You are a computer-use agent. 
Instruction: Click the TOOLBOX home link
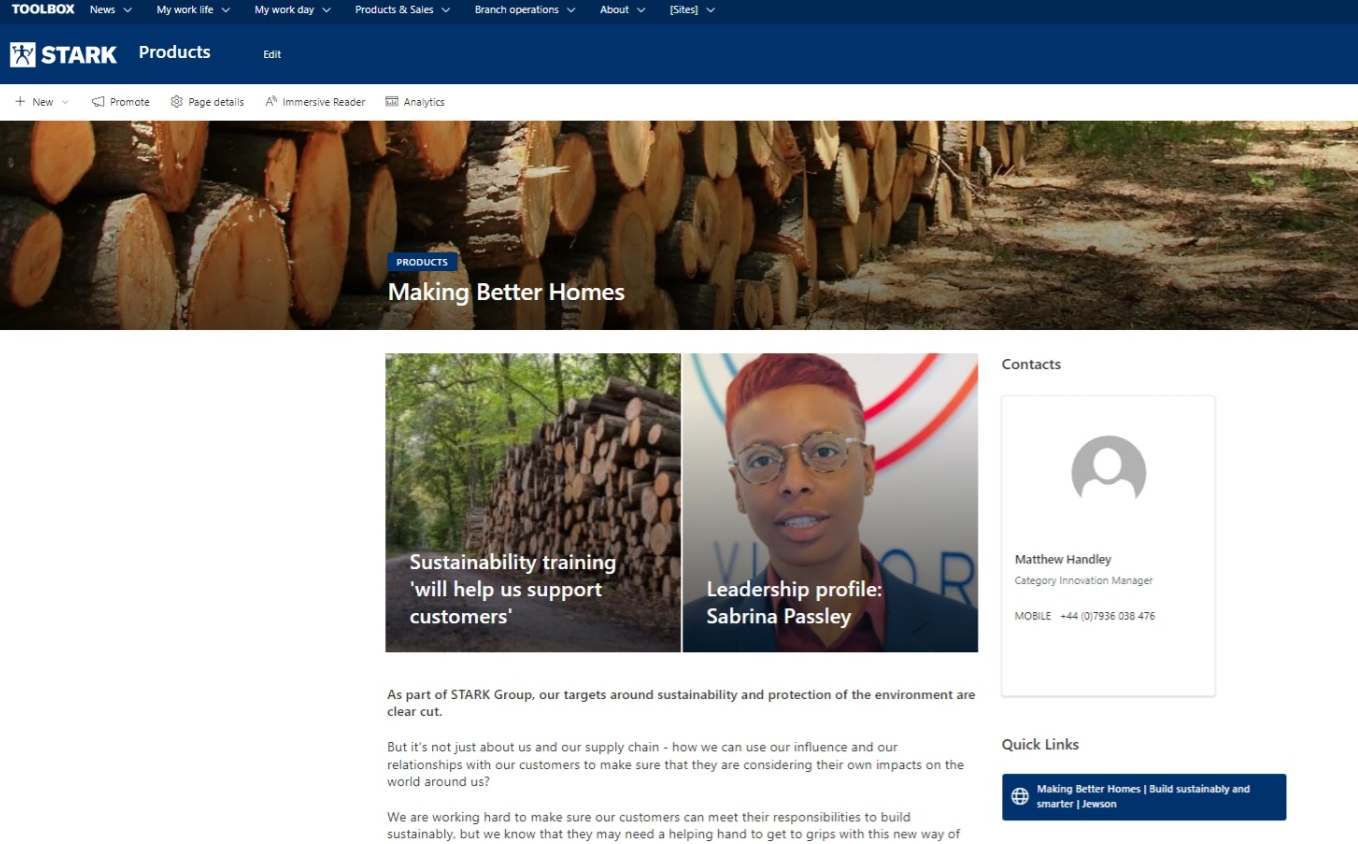[x=43, y=10]
